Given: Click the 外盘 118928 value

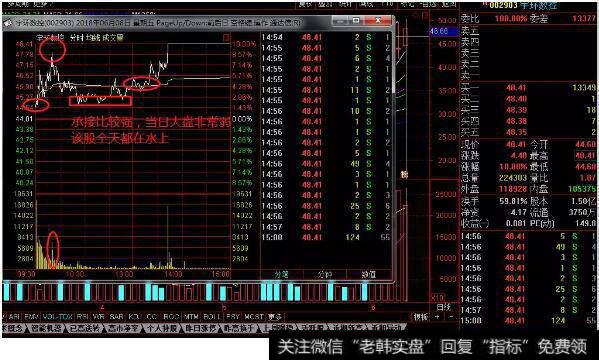Looking at the screenshot, I should pyautogui.click(x=513, y=189).
